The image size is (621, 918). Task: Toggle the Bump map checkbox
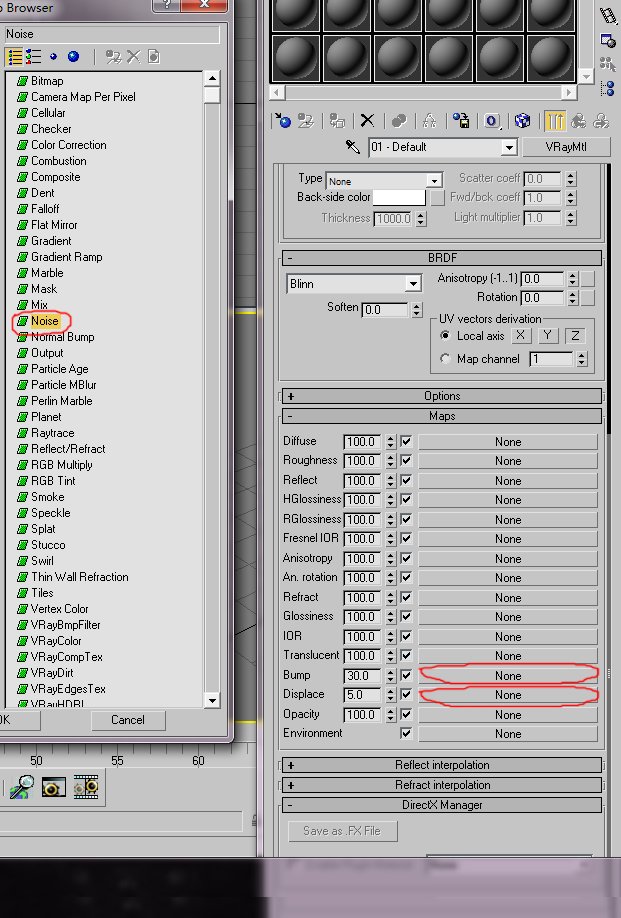406,675
